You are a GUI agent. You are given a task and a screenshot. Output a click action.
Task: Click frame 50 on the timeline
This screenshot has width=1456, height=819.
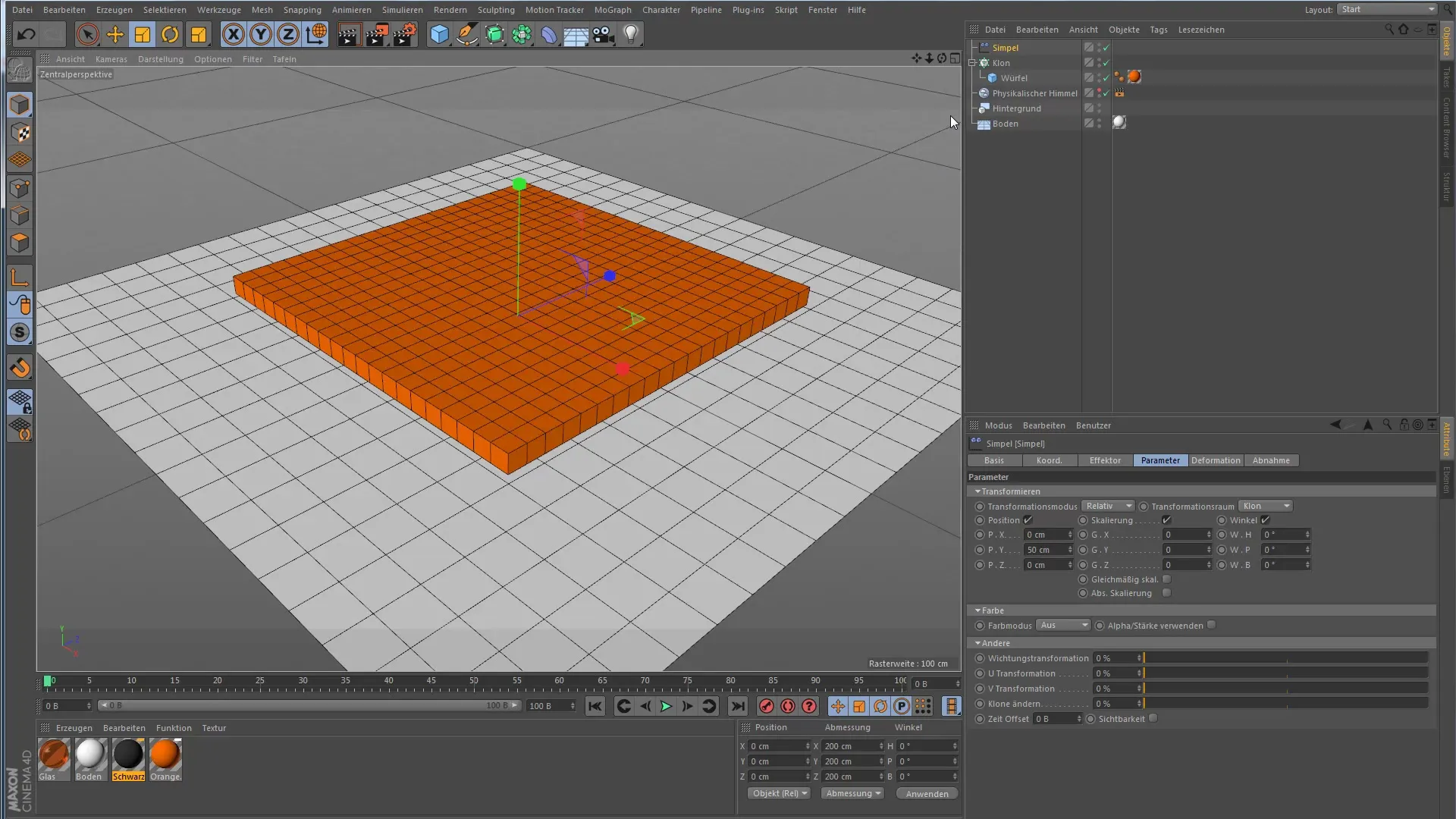pyautogui.click(x=474, y=682)
